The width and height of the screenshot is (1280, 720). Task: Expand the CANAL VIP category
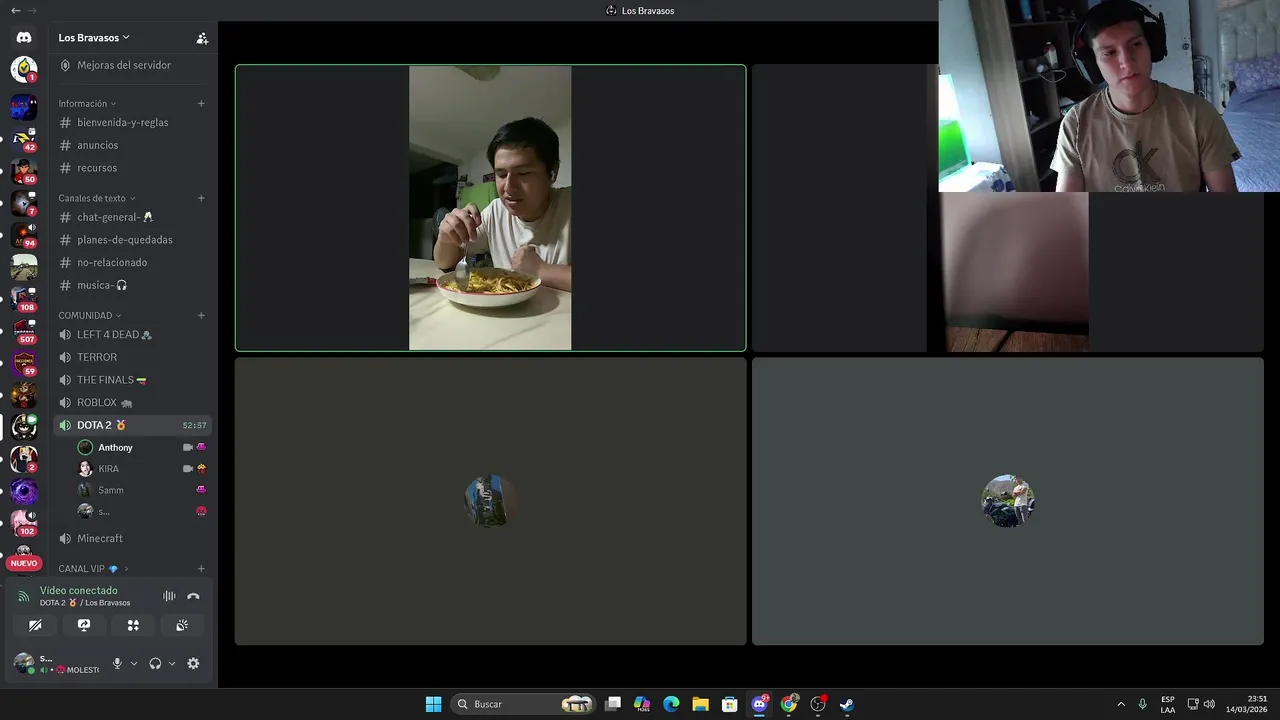point(93,569)
